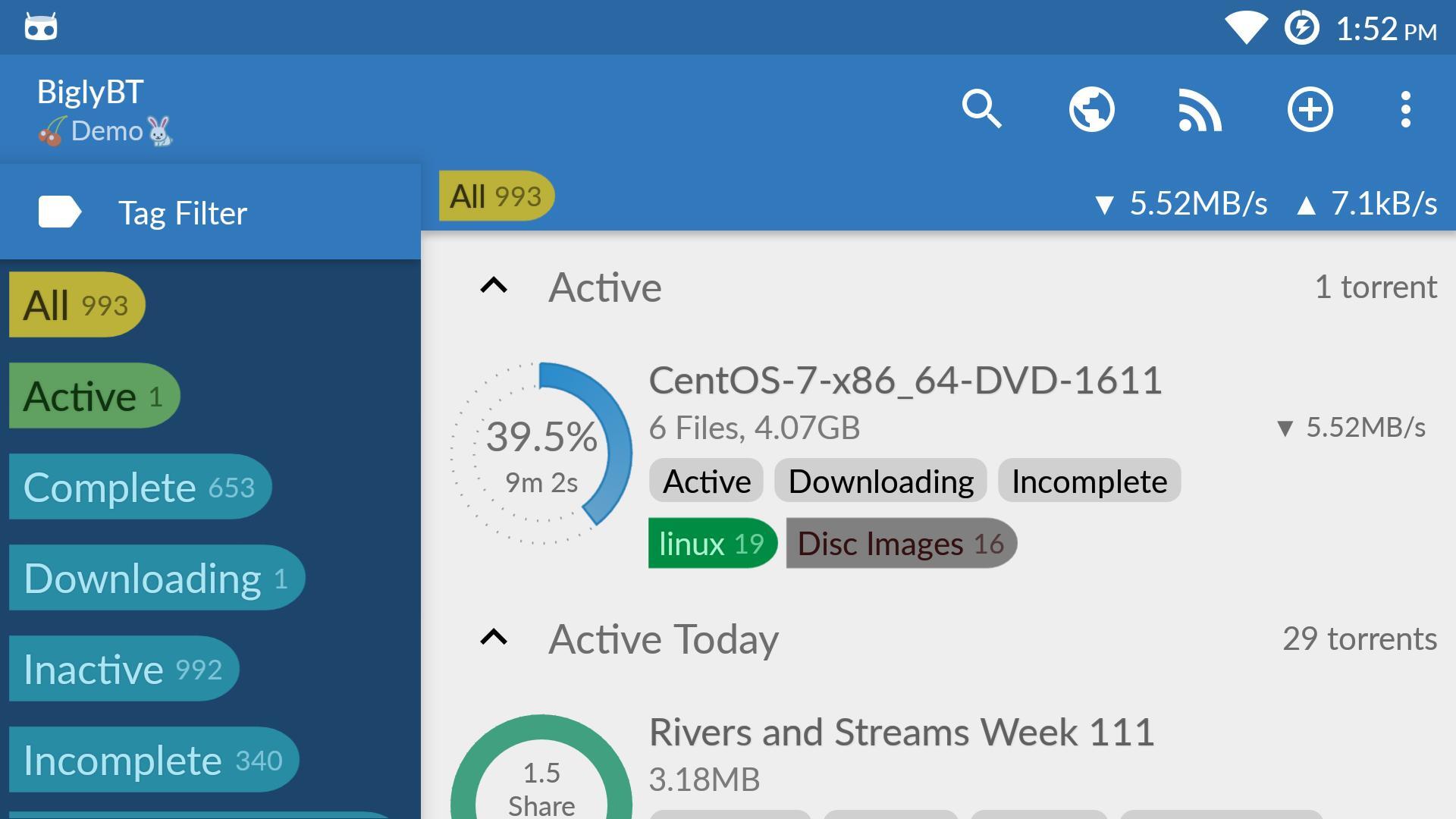Filter by the All 993 sidebar tag
Image resolution: width=1456 pixels, height=819 pixels.
click(x=77, y=305)
